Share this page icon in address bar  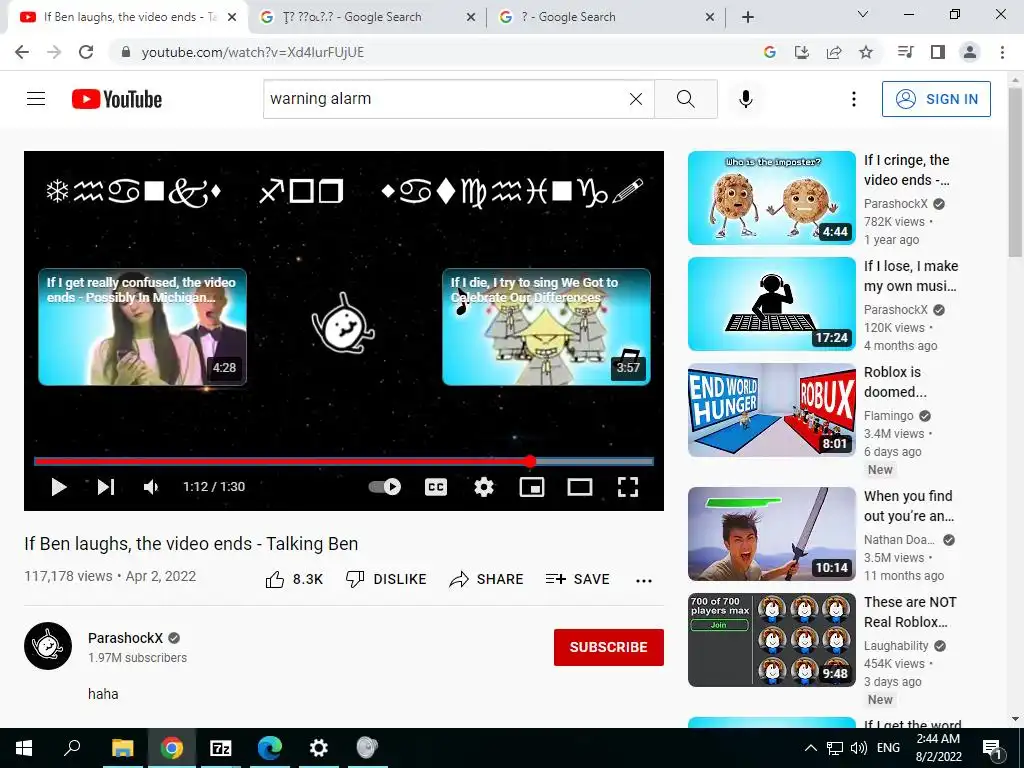point(834,52)
